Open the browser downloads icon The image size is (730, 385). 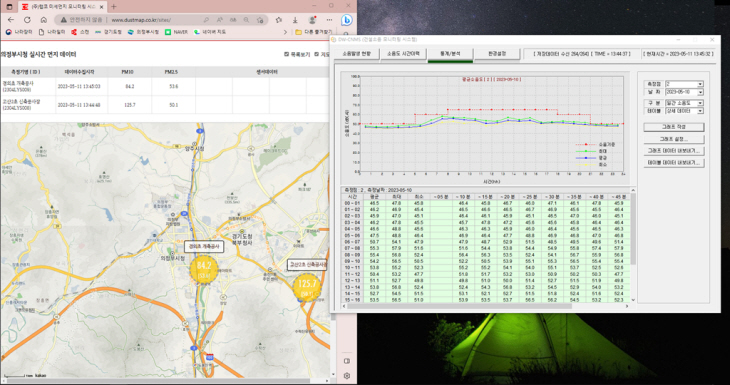(295, 20)
